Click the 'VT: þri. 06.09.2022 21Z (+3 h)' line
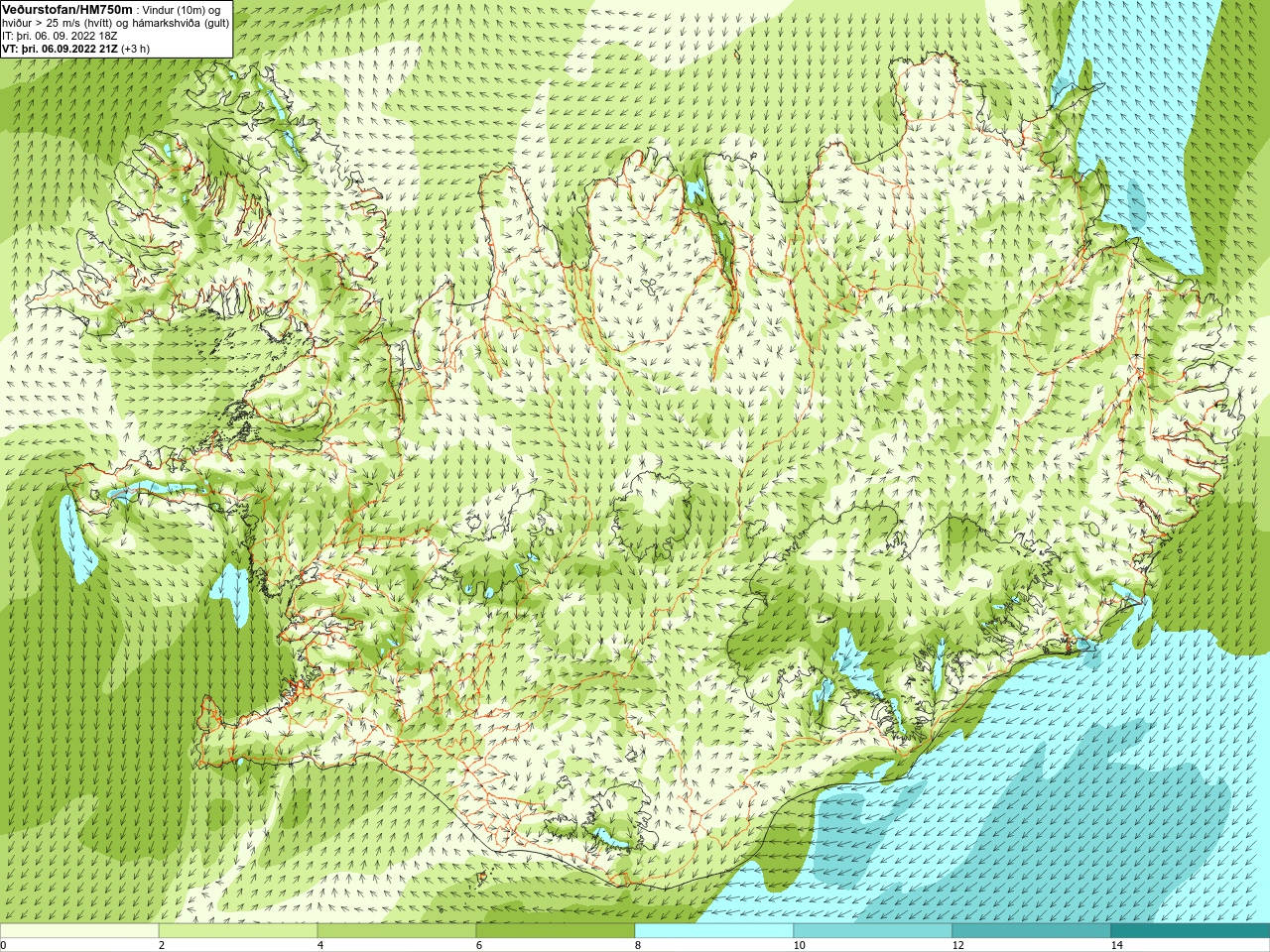Screen dimensions: 1270x952 click(x=75, y=49)
